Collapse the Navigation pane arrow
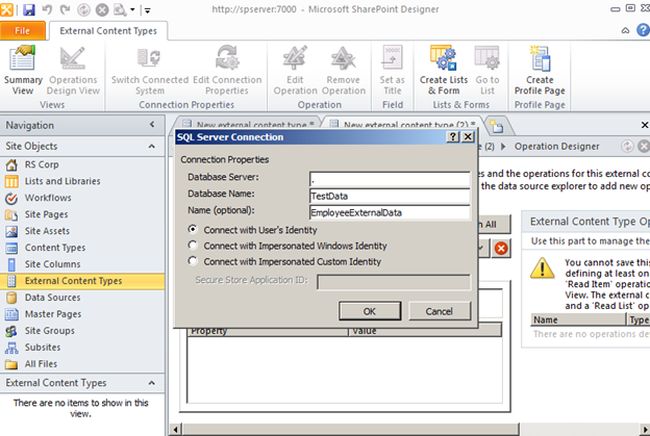 [x=152, y=124]
